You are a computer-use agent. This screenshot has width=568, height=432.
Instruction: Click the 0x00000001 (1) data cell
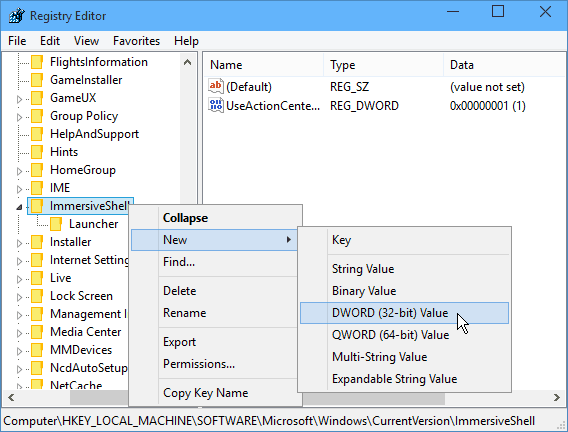pyautogui.click(x=488, y=106)
